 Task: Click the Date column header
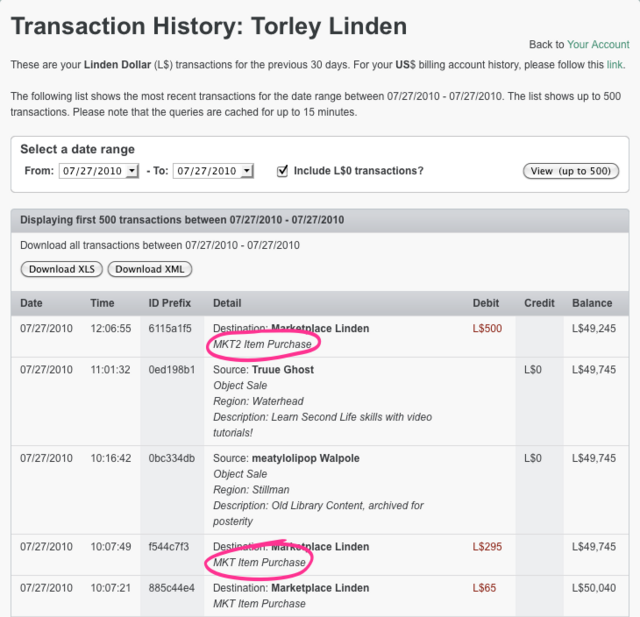[x=32, y=303]
